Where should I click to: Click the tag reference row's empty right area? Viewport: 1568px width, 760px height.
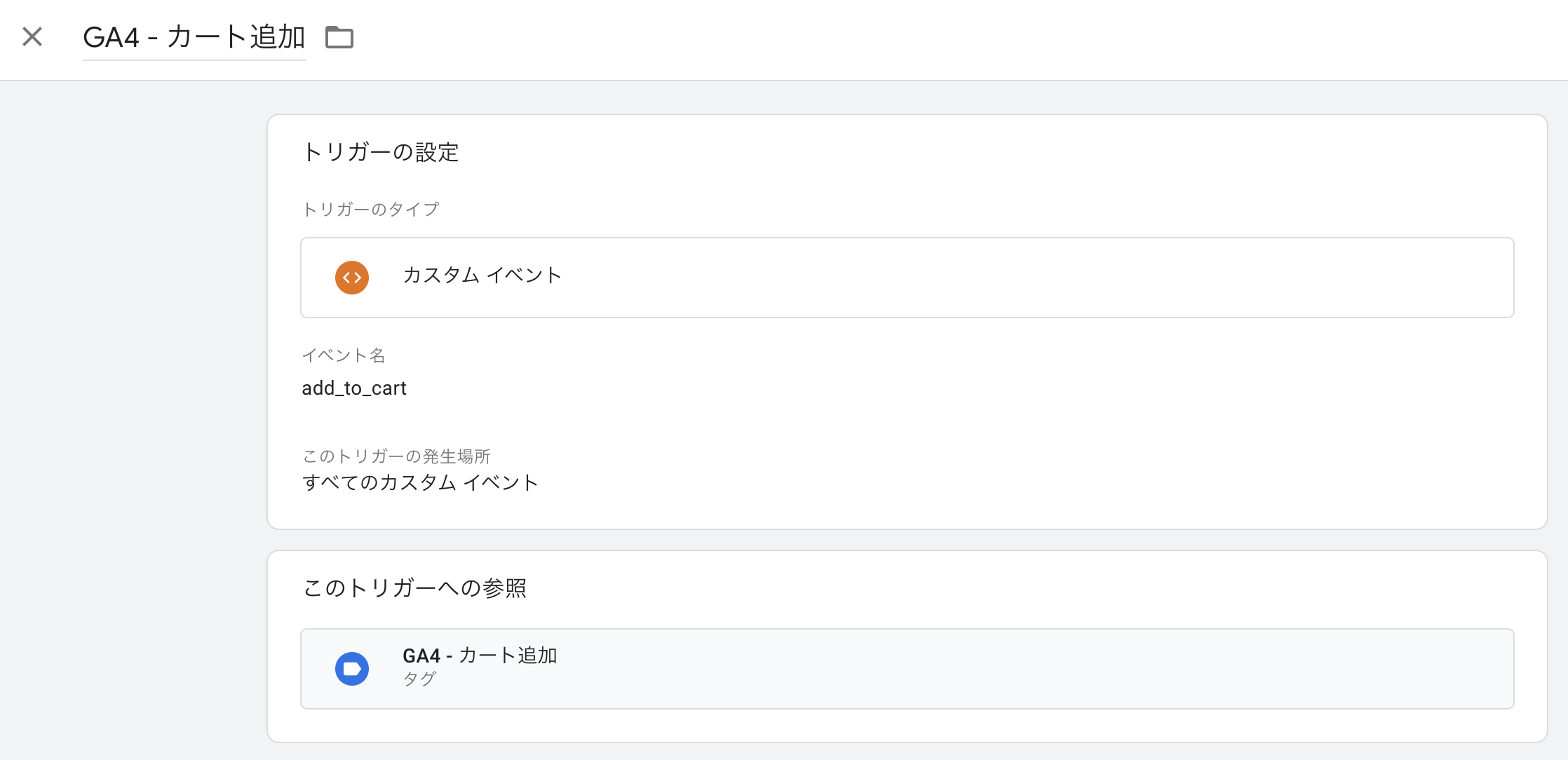pos(1122,669)
